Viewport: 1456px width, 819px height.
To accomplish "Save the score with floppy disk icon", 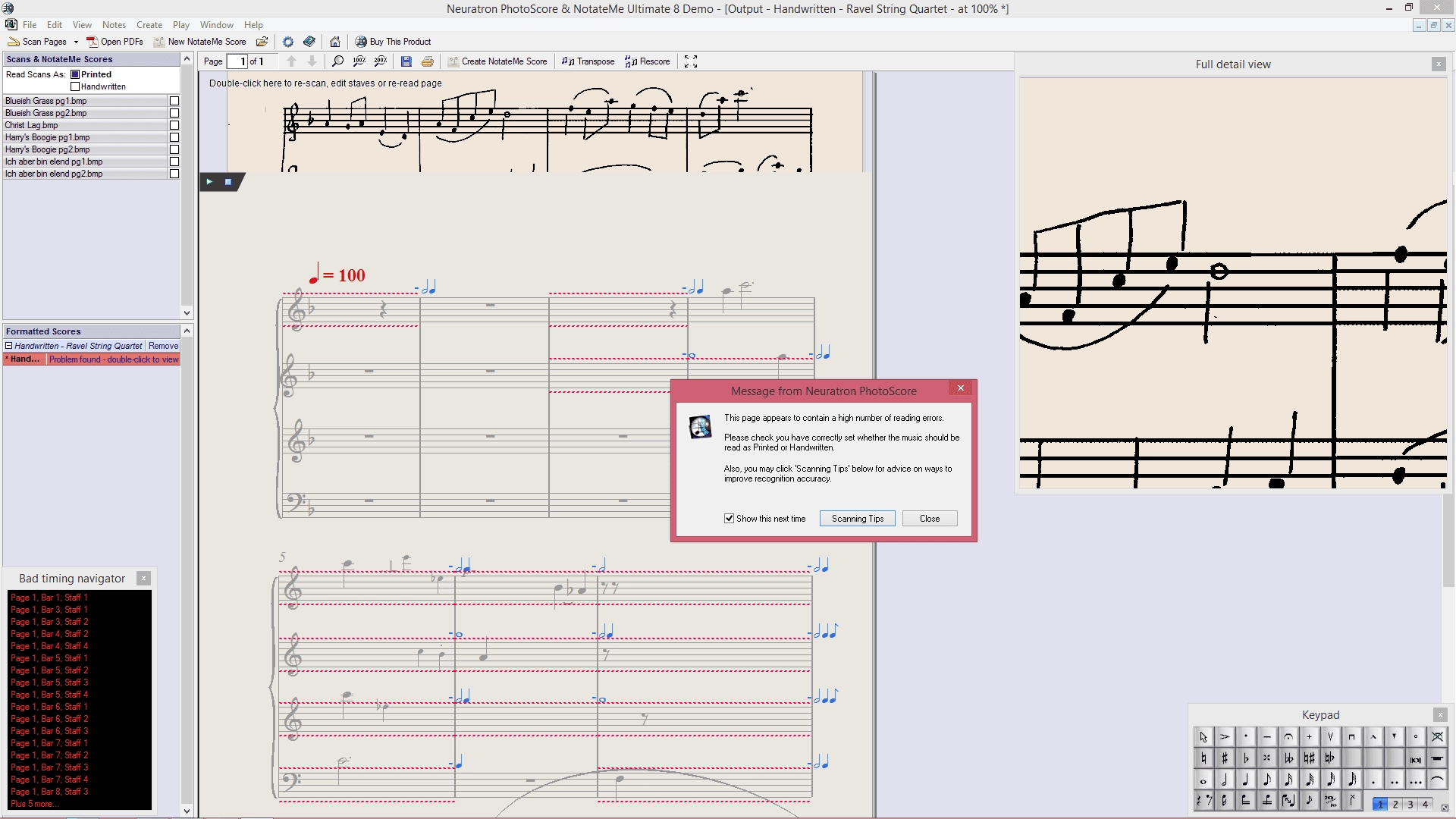I will [x=406, y=61].
